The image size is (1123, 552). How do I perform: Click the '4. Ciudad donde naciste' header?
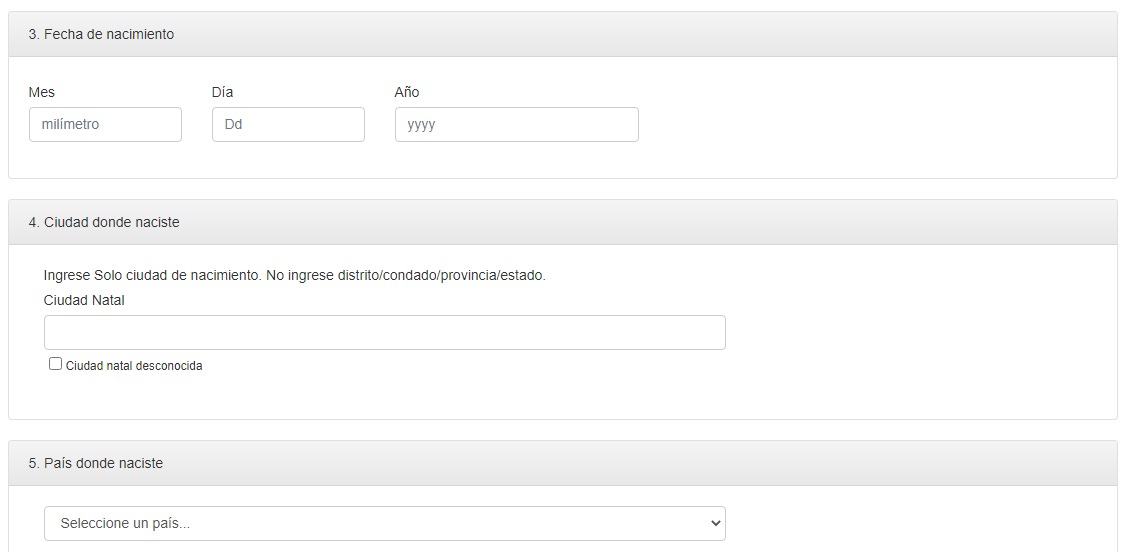pos(104,223)
